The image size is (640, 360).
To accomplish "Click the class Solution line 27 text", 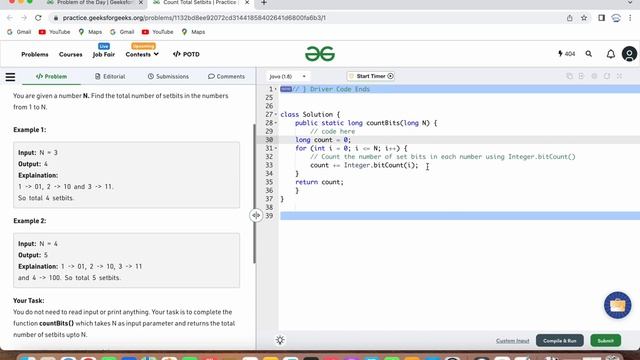I will pos(310,115).
